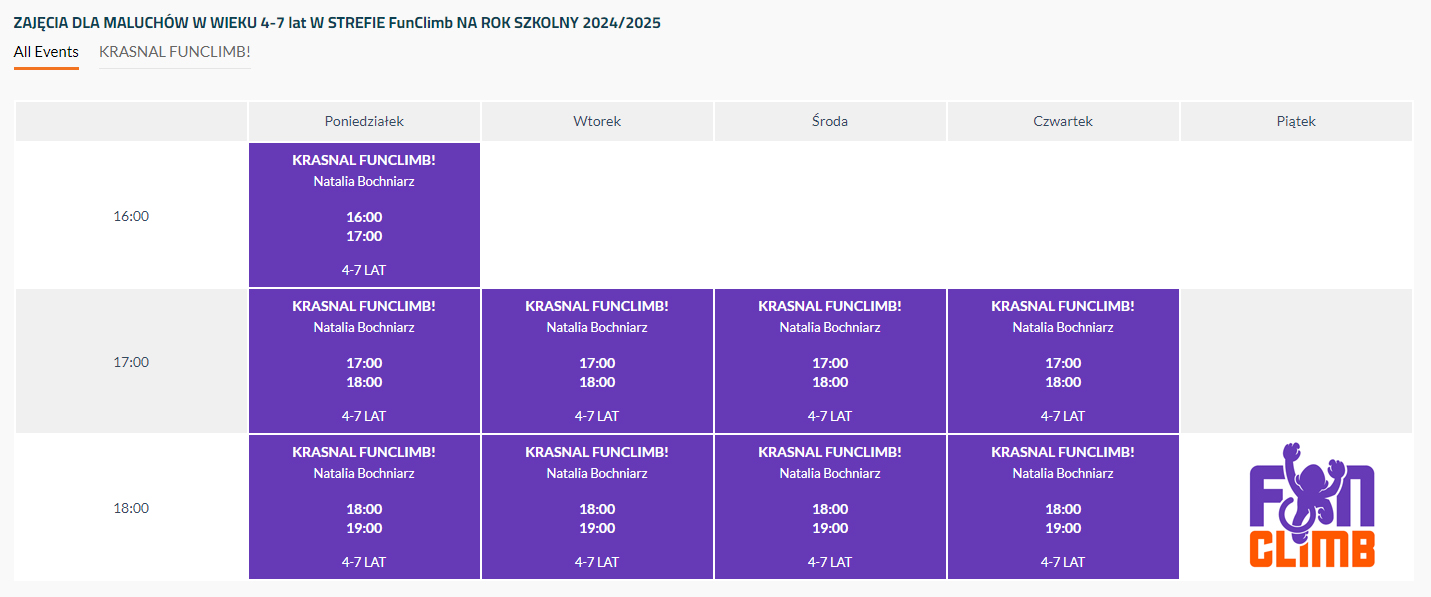Click the 18:00 row time label
Image resolution: width=1431 pixels, height=597 pixels.
click(x=131, y=508)
